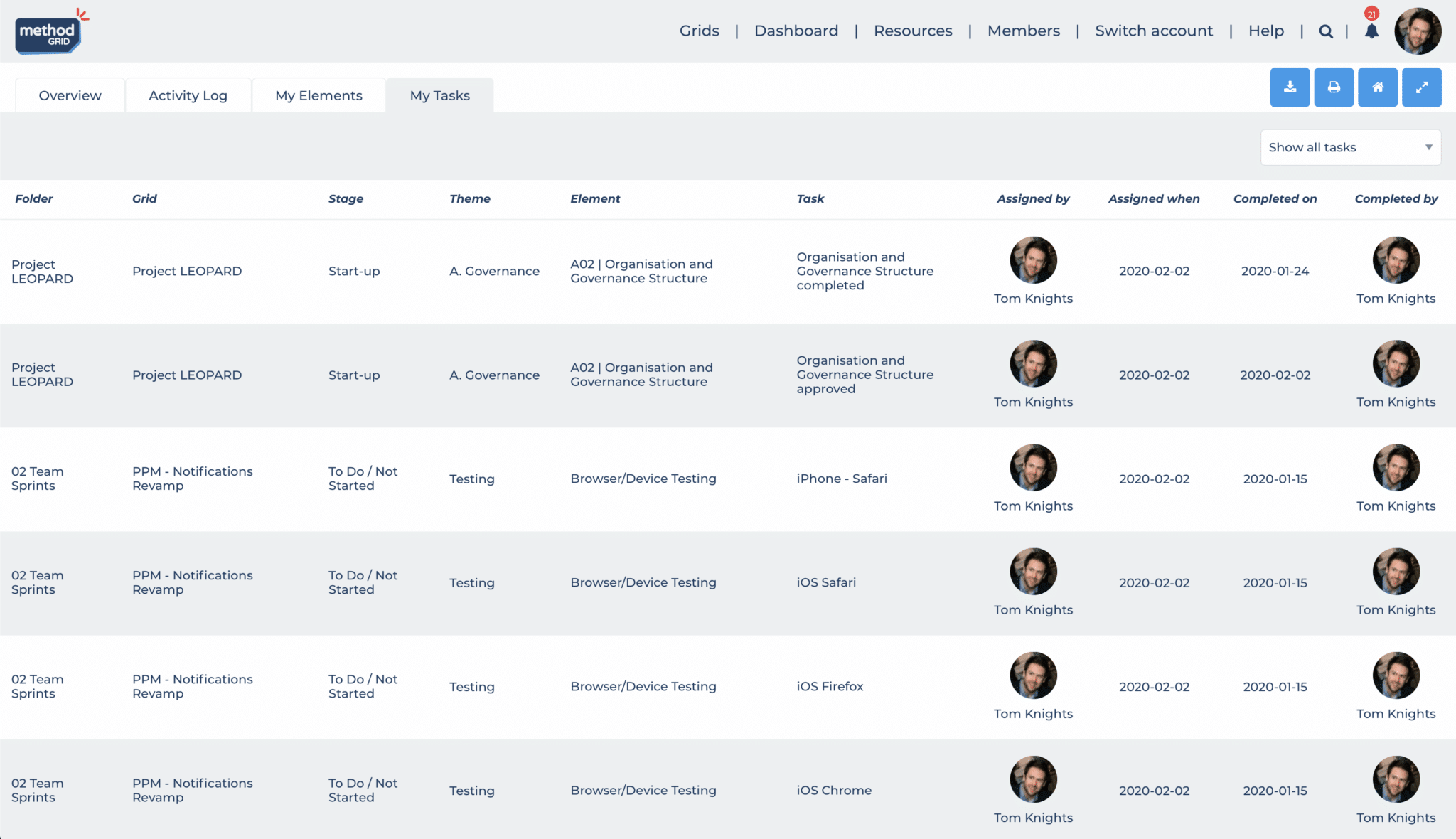Click 'To Do / Not Started' in iOS Safari row
Image resolution: width=1456 pixels, height=839 pixels.
tap(363, 582)
